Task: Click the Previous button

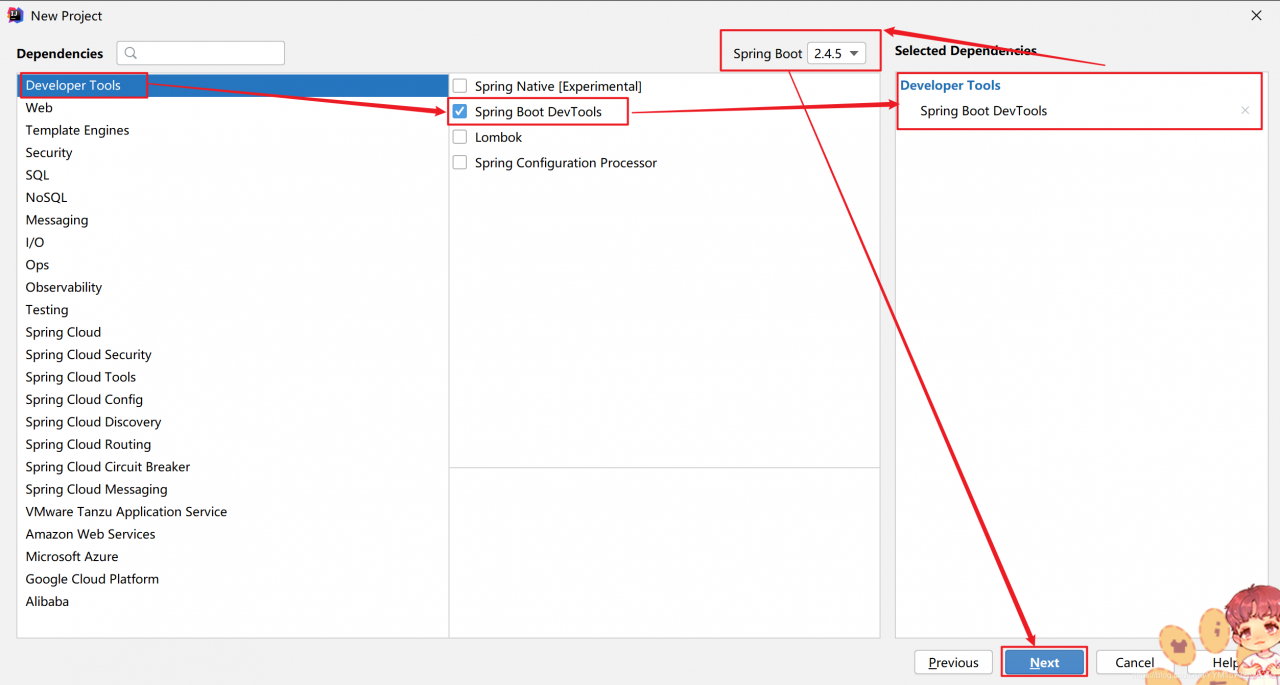Action: [x=953, y=662]
